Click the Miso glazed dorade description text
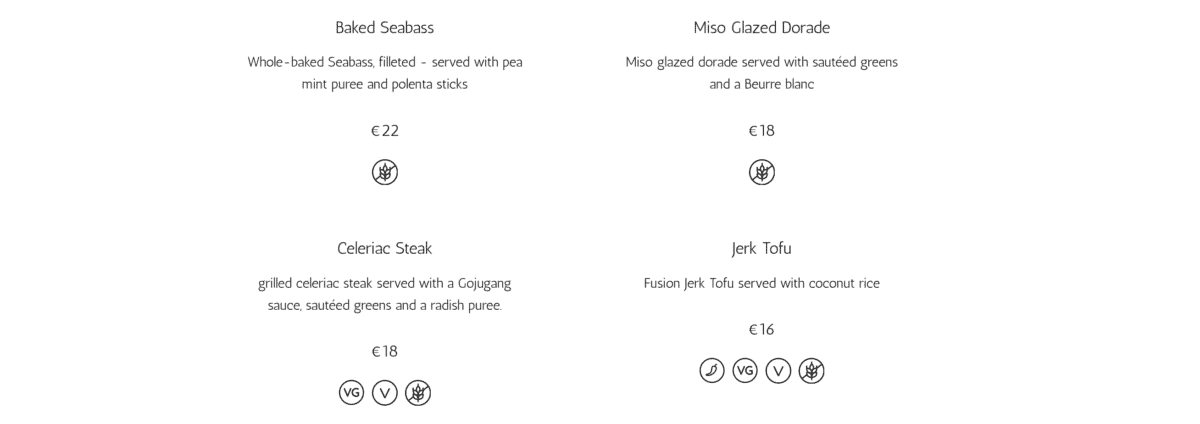The width and height of the screenshot is (1200, 424). 762,73
